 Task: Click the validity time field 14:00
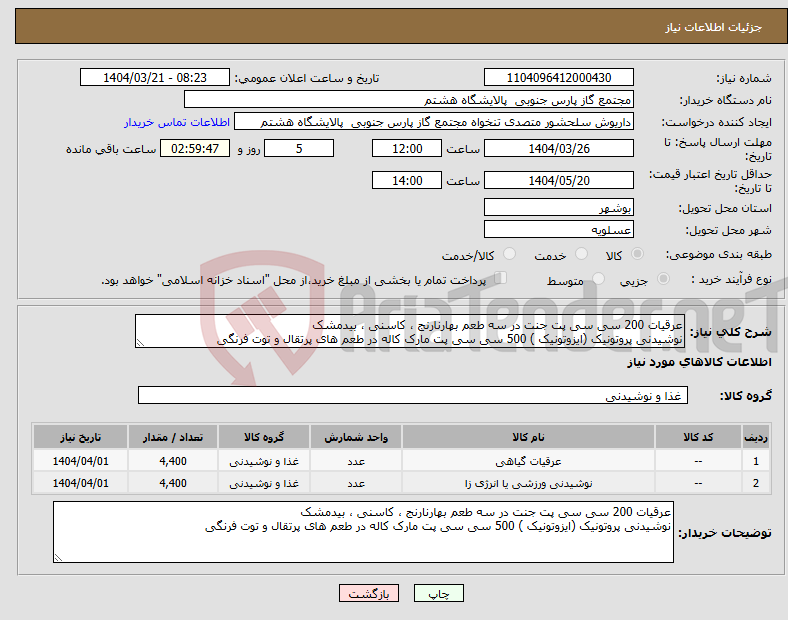coord(407,180)
